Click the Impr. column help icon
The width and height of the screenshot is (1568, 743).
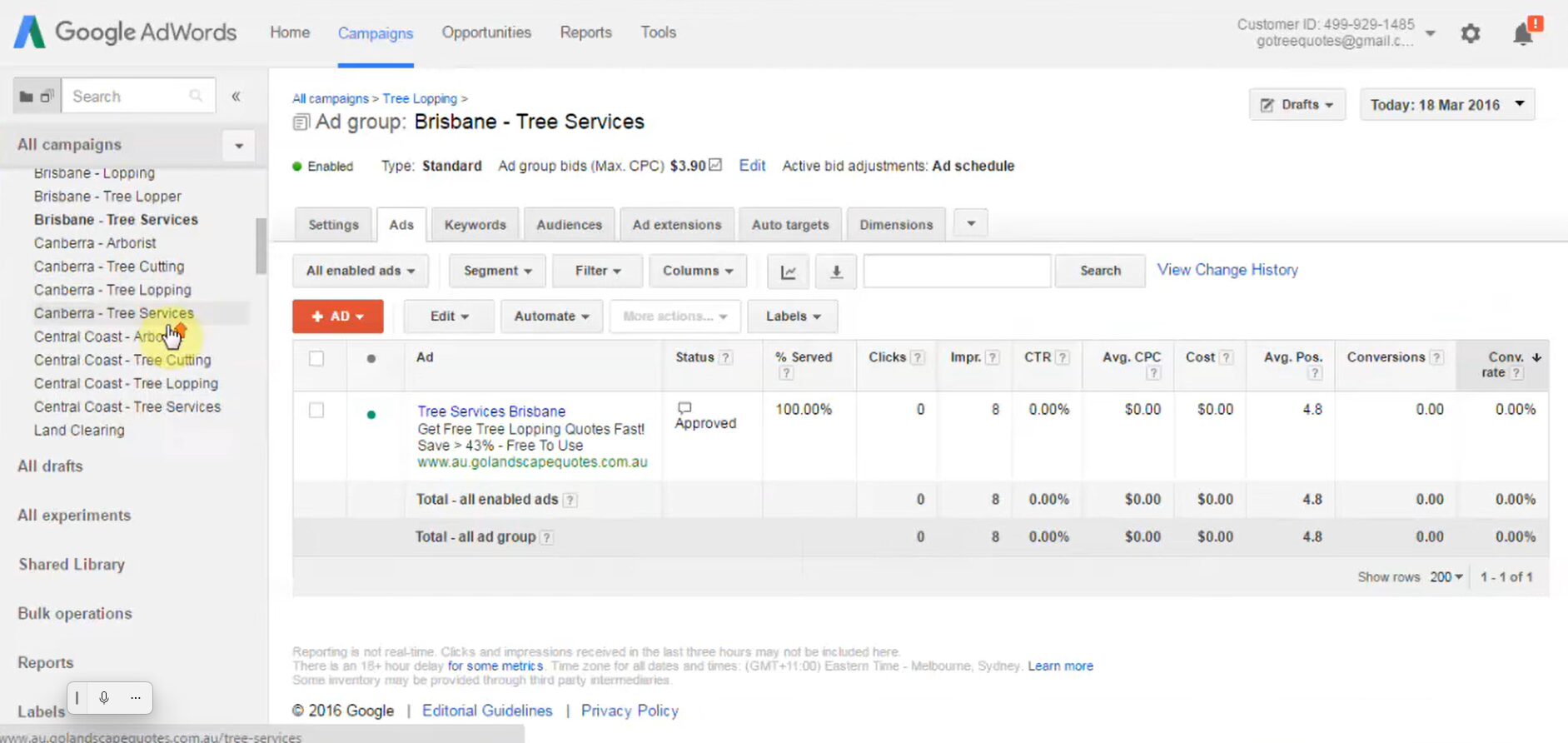tap(993, 357)
